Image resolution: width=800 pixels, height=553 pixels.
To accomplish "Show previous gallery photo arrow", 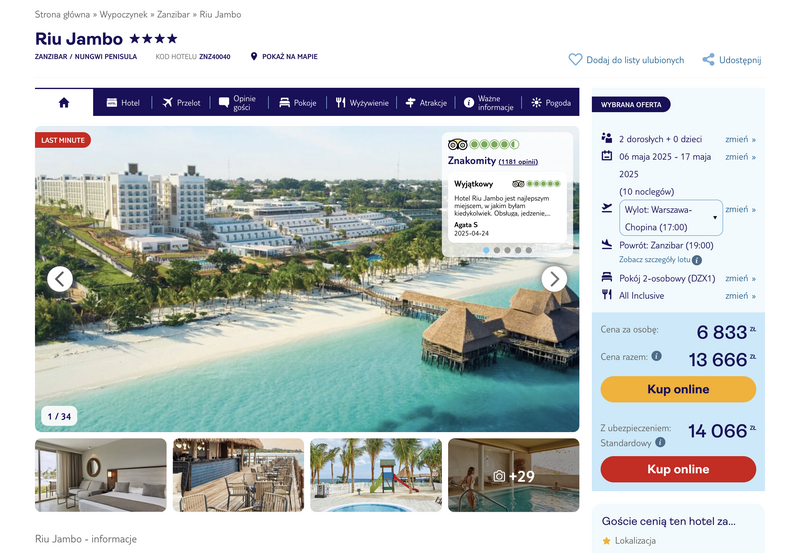I will click(x=60, y=279).
